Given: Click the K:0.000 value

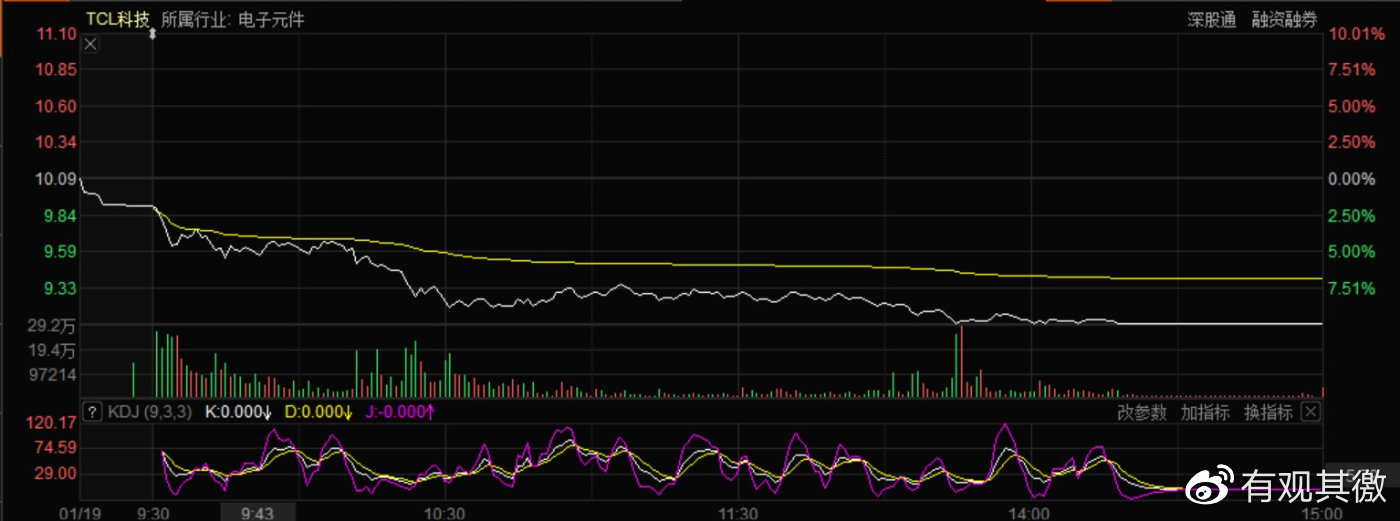Looking at the screenshot, I should tap(239, 412).
